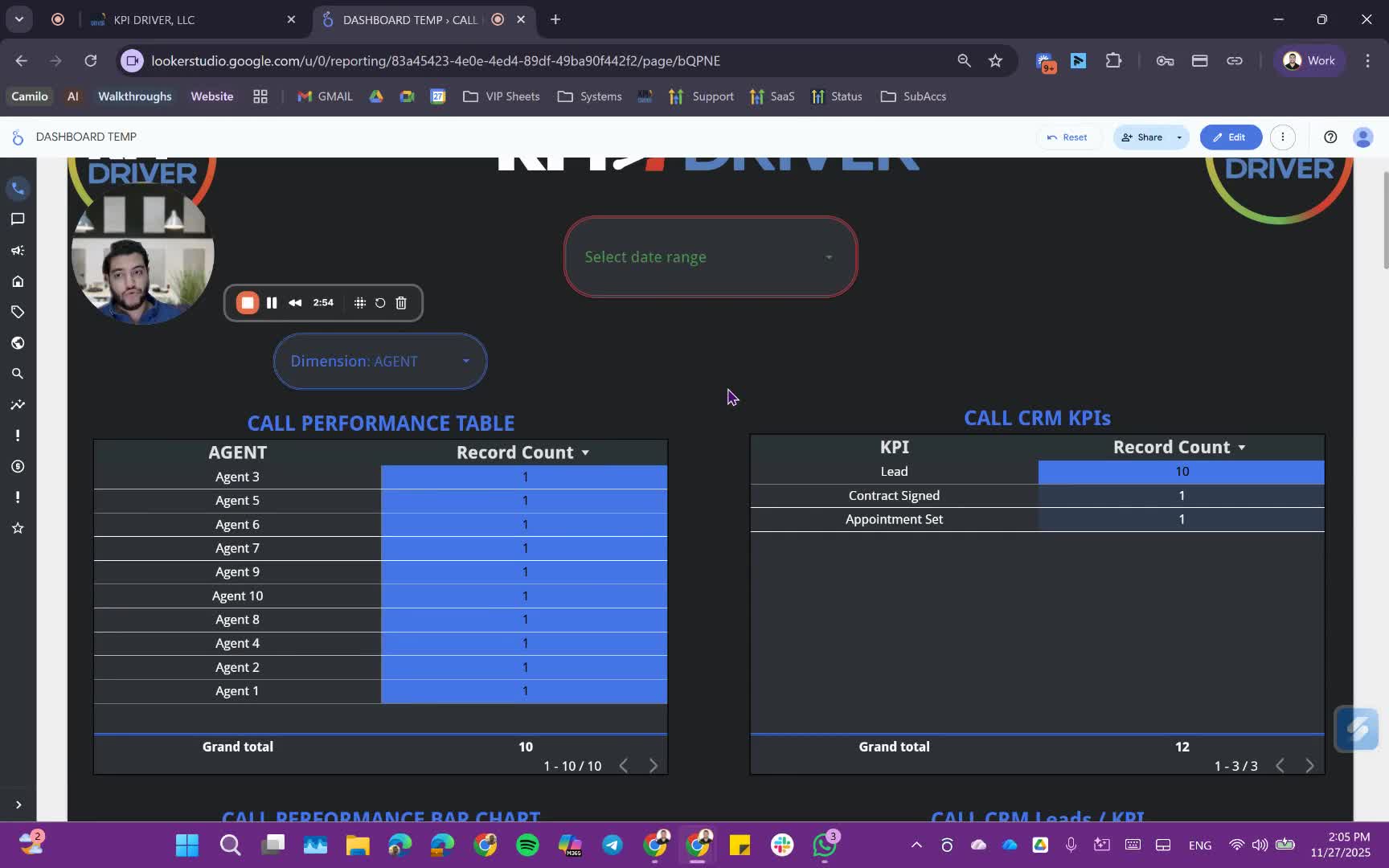Image resolution: width=1389 pixels, height=868 pixels.
Task: Click the Share button
Action: [1141, 137]
